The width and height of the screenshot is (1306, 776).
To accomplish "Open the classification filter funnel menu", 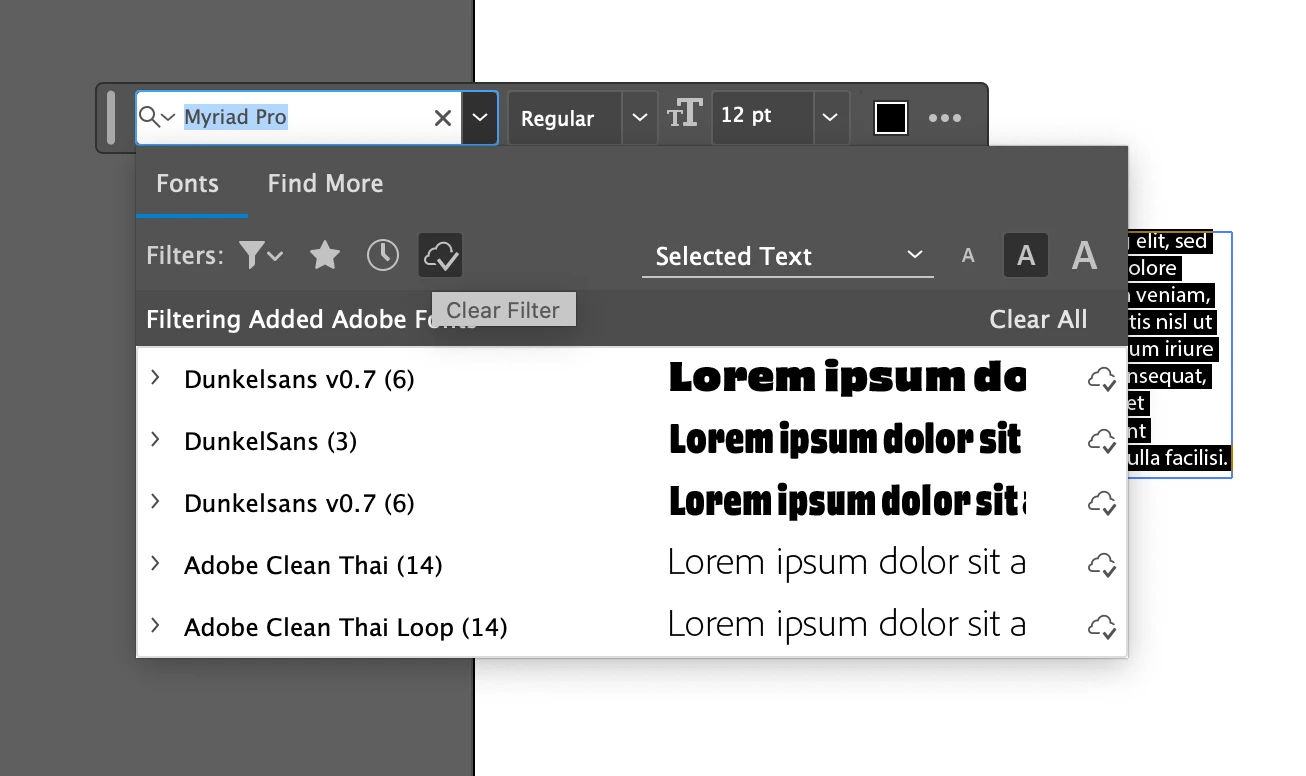I will [261, 256].
